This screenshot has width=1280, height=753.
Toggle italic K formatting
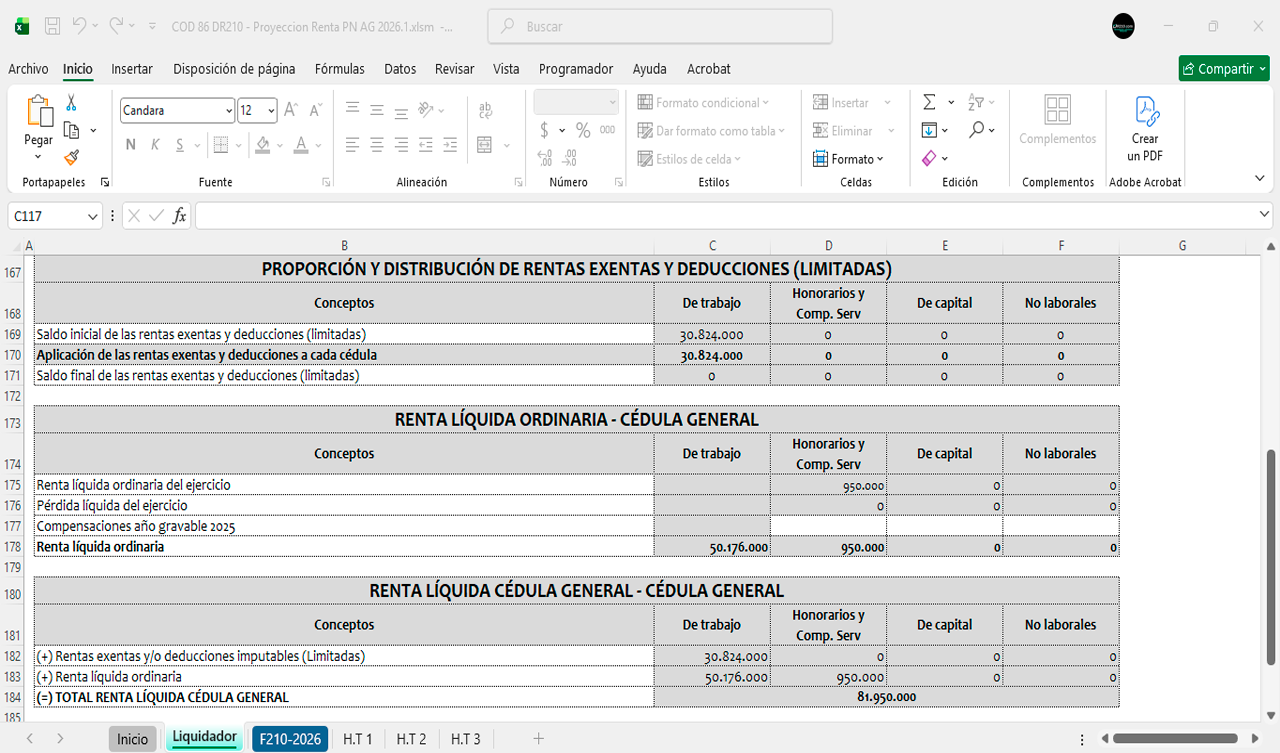click(155, 145)
